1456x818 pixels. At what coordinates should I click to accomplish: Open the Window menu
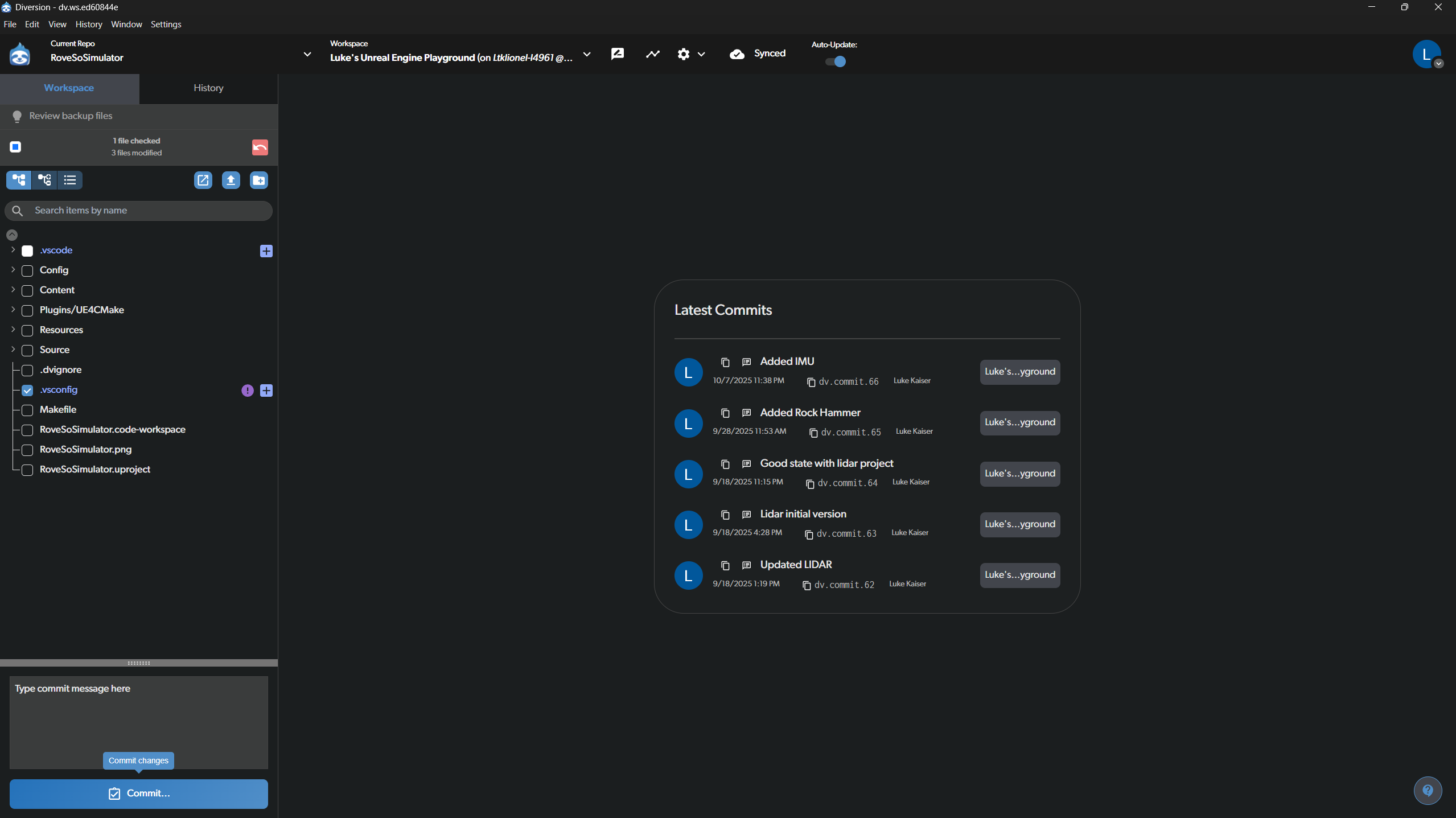126,24
